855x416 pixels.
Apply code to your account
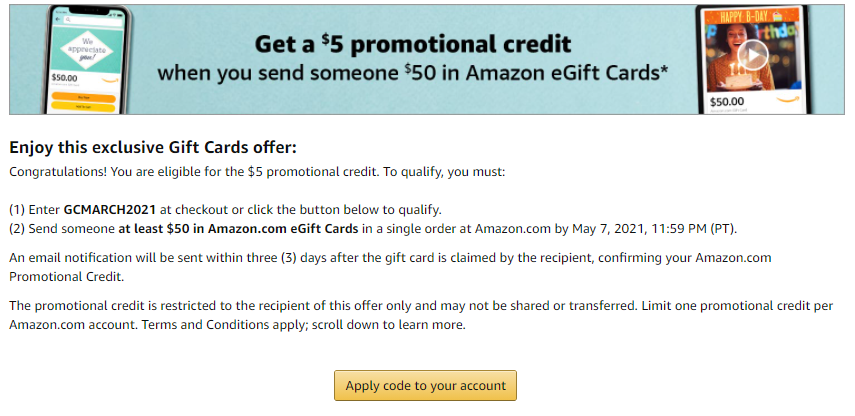click(x=425, y=385)
